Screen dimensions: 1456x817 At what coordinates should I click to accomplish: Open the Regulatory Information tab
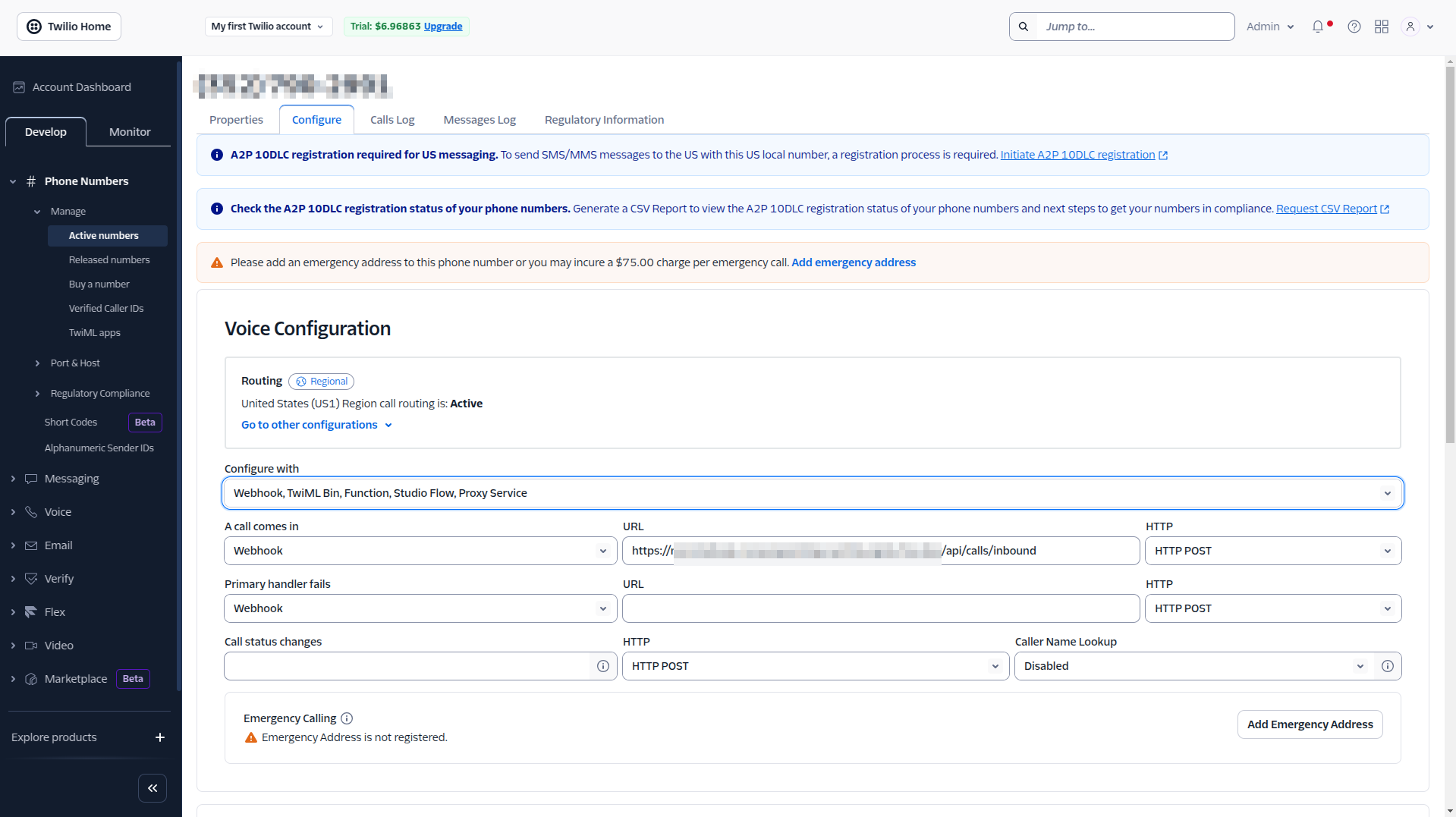click(604, 120)
